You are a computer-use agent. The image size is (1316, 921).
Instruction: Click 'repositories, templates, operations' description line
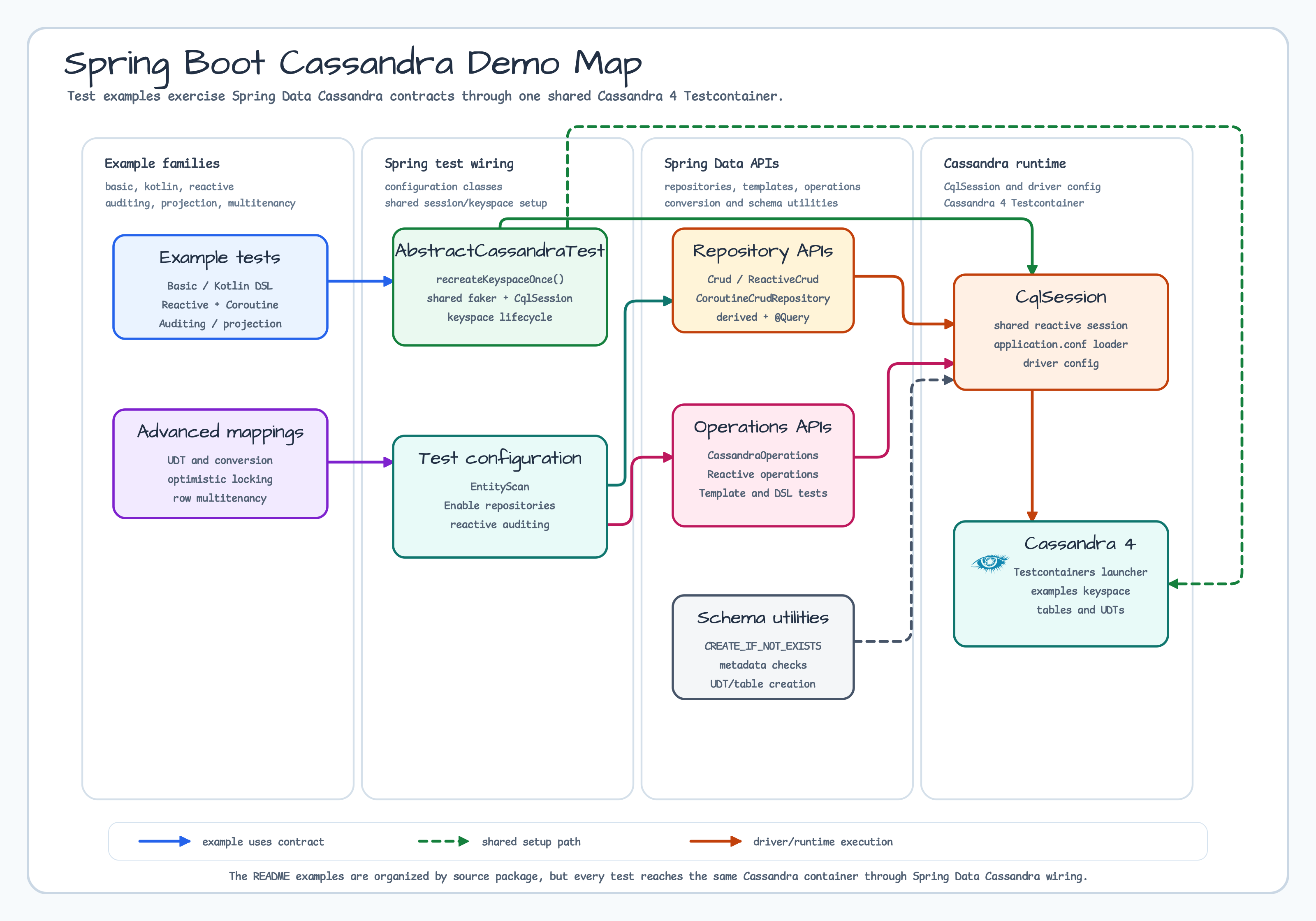point(762,186)
